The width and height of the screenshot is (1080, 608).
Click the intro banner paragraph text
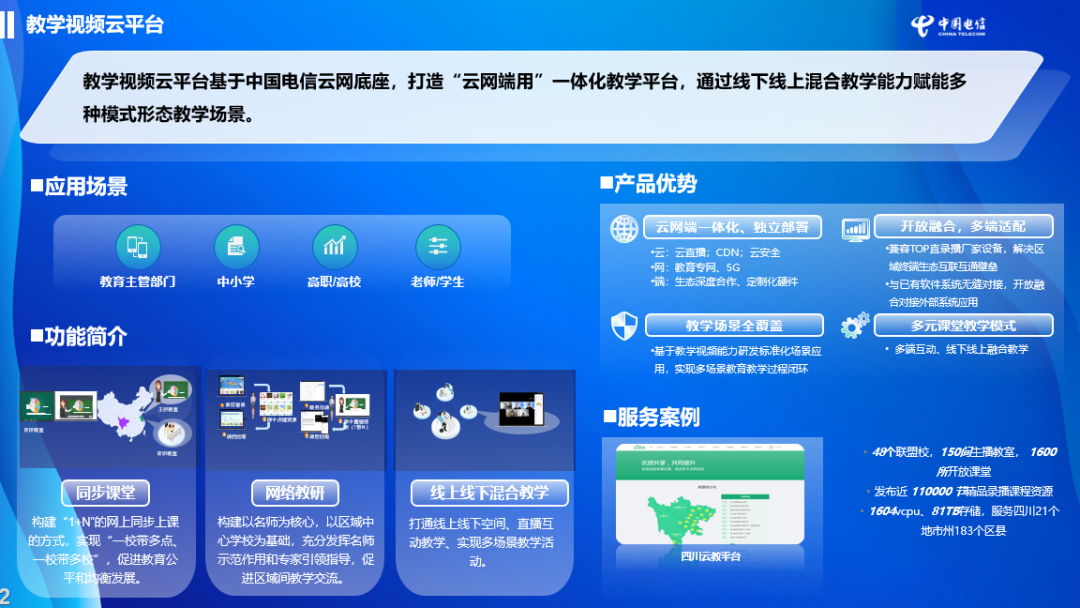[525, 98]
